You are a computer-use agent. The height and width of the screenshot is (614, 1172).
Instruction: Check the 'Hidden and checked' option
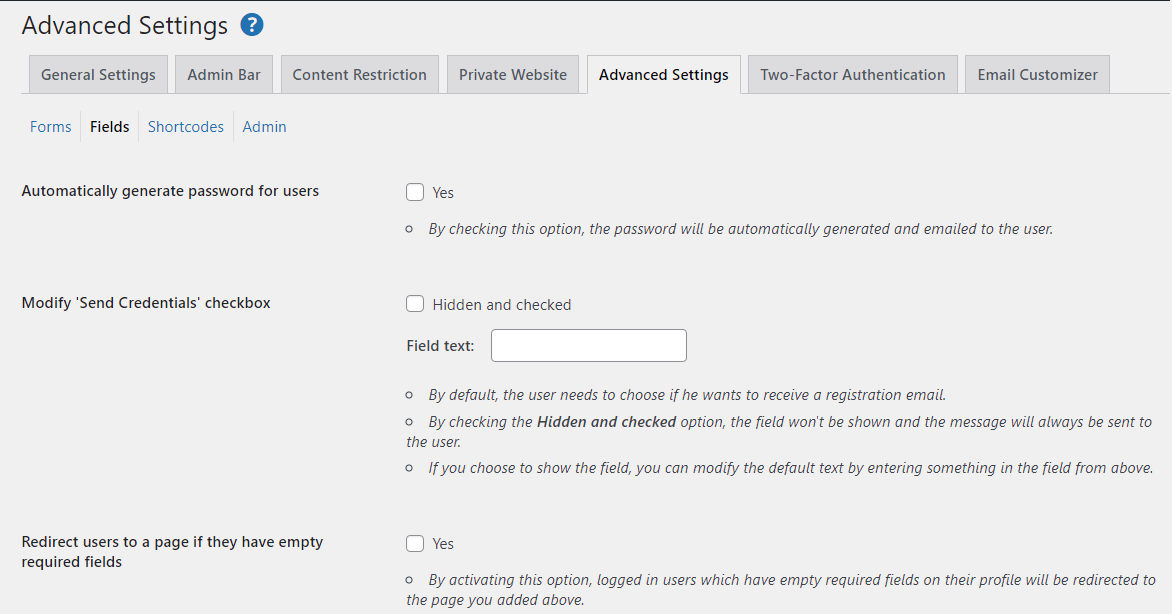[415, 304]
